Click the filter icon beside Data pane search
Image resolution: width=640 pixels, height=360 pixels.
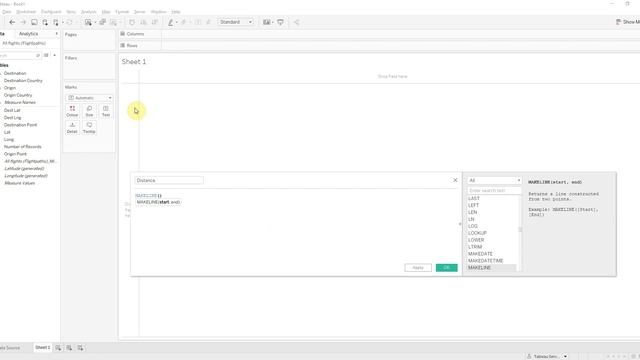point(38,55)
